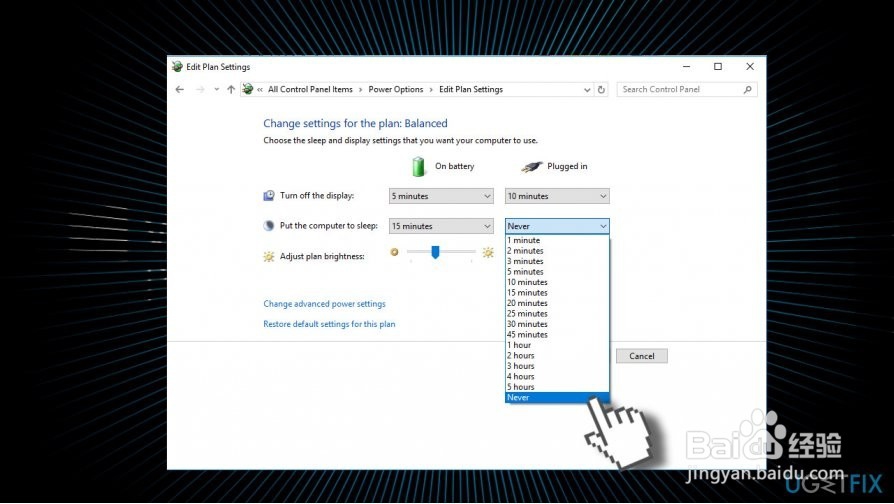
Task: Click the plan brightness slider handle
Action: (x=436, y=252)
